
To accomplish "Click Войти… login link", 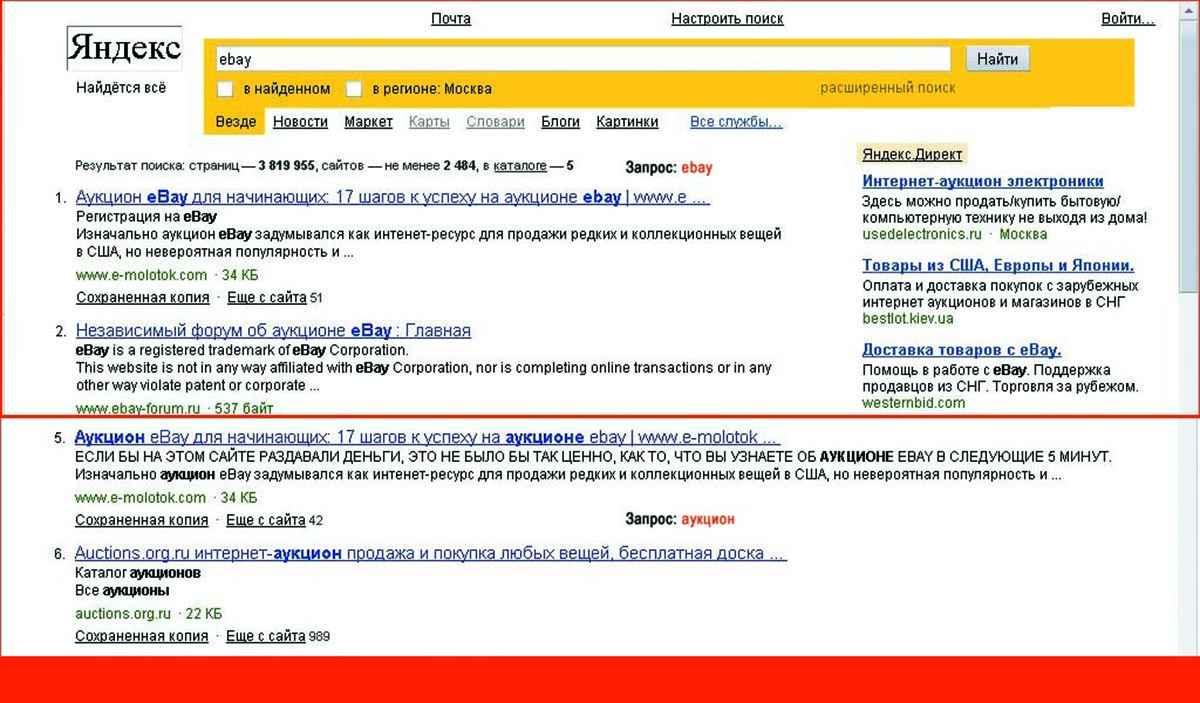I will 1128,19.
